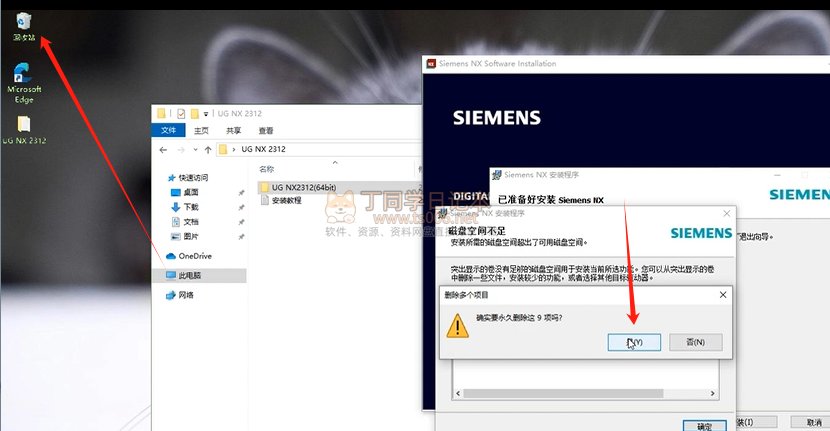Viewport: 830px width, 431px height.
Task: Open the 文件 tab in File Explorer
Action: point(168,130)
